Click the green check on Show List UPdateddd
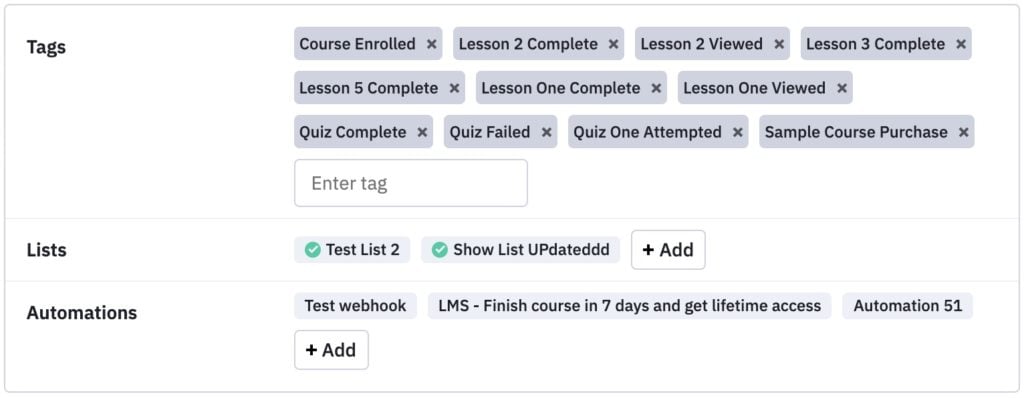 click(440, 250)
